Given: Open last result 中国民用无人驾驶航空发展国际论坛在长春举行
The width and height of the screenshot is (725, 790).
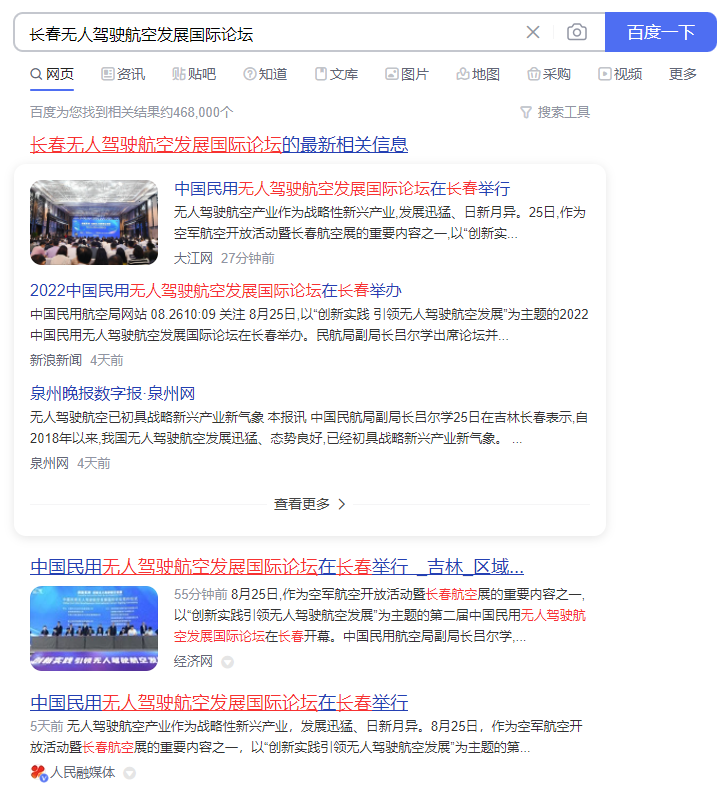Looking at the screenshot, I should [x=219, y=703].
